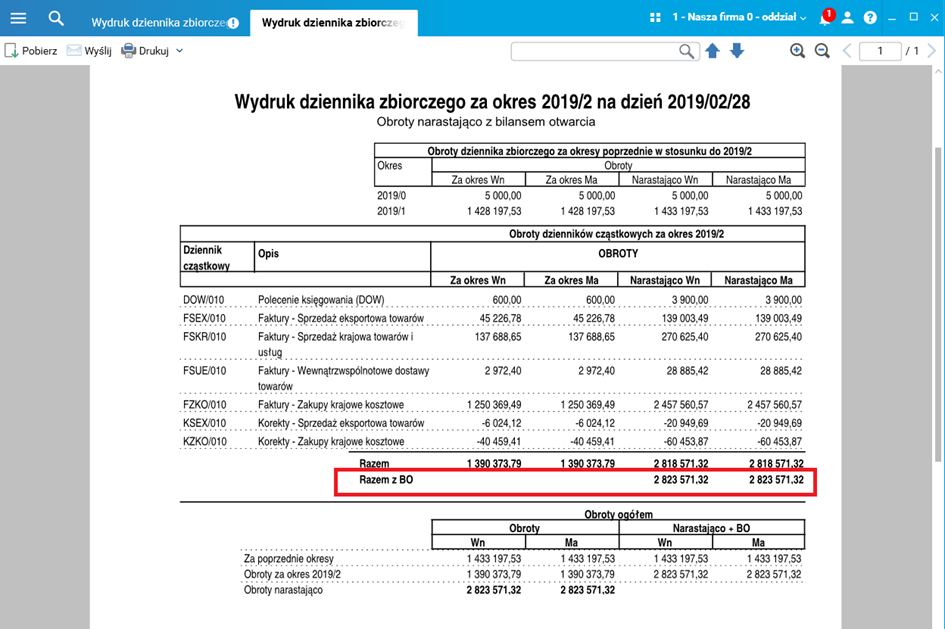Click Pobierz to download the report
The width and height of the screenshot is (945, 629).
pos(31,51)
